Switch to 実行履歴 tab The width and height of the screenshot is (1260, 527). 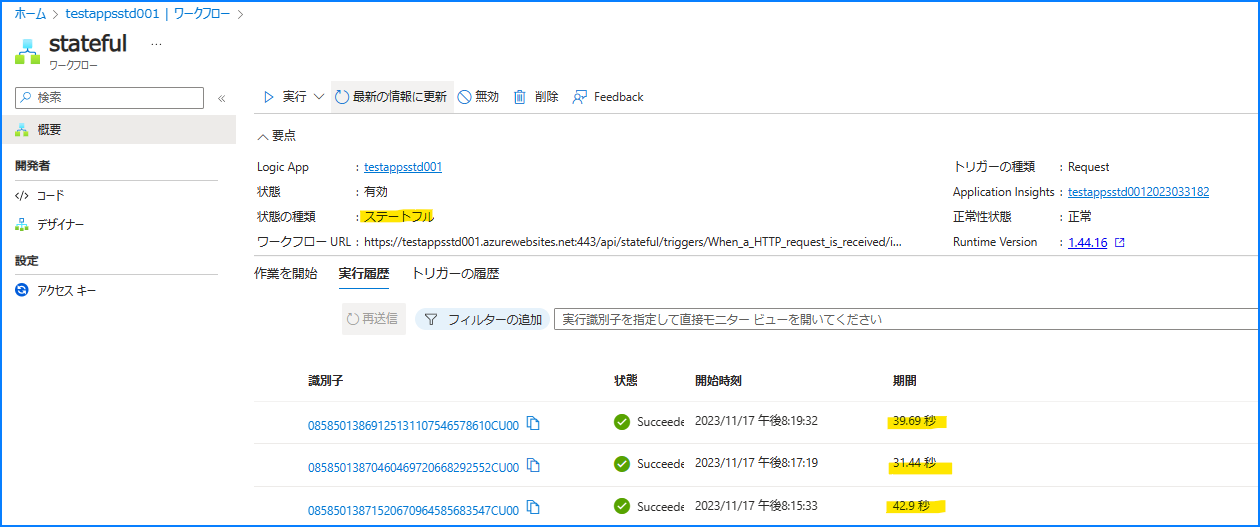[x=364, y=273]
